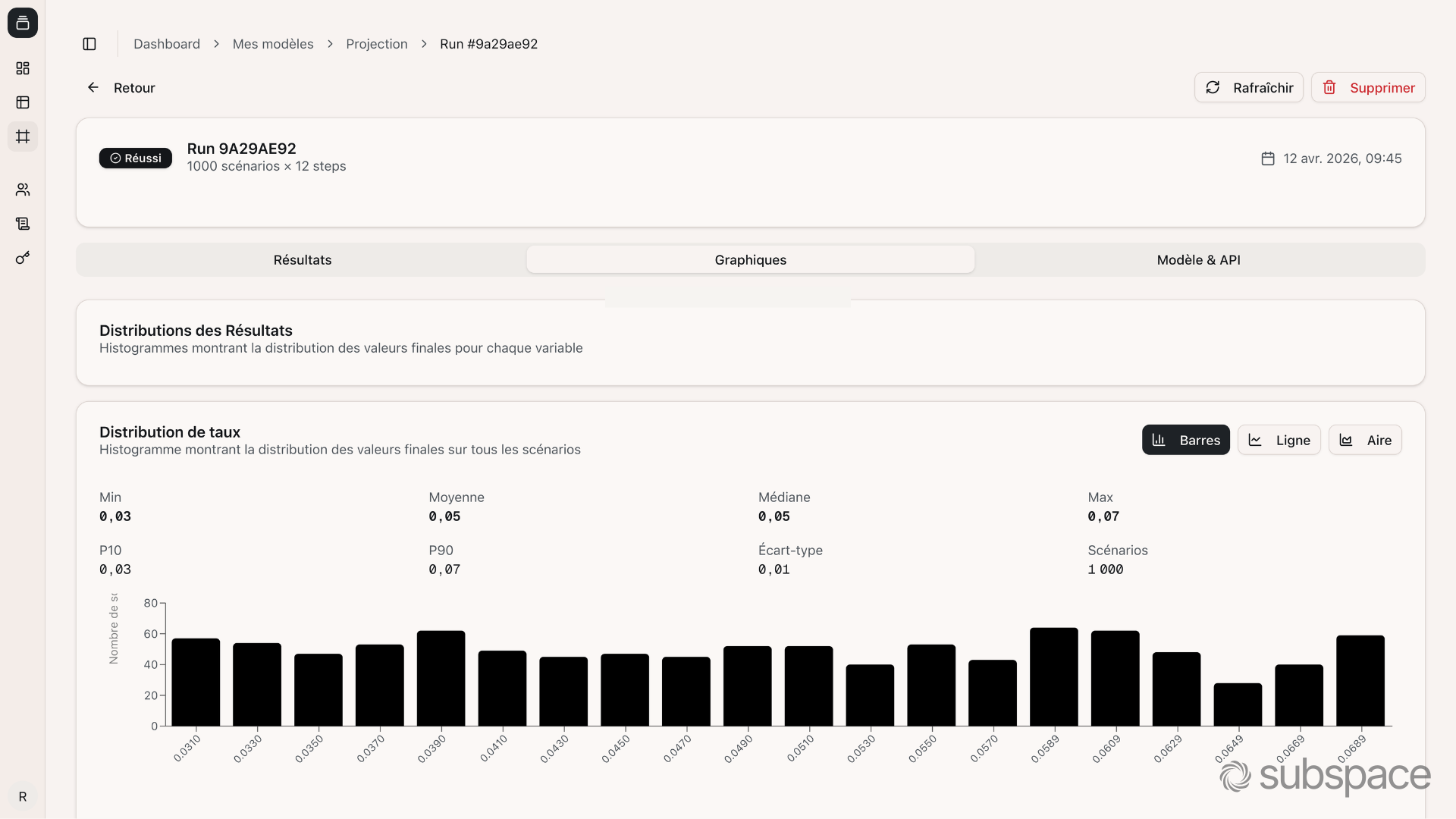Expand the Mes modèles breadcrumb

[x=273, y=44]
